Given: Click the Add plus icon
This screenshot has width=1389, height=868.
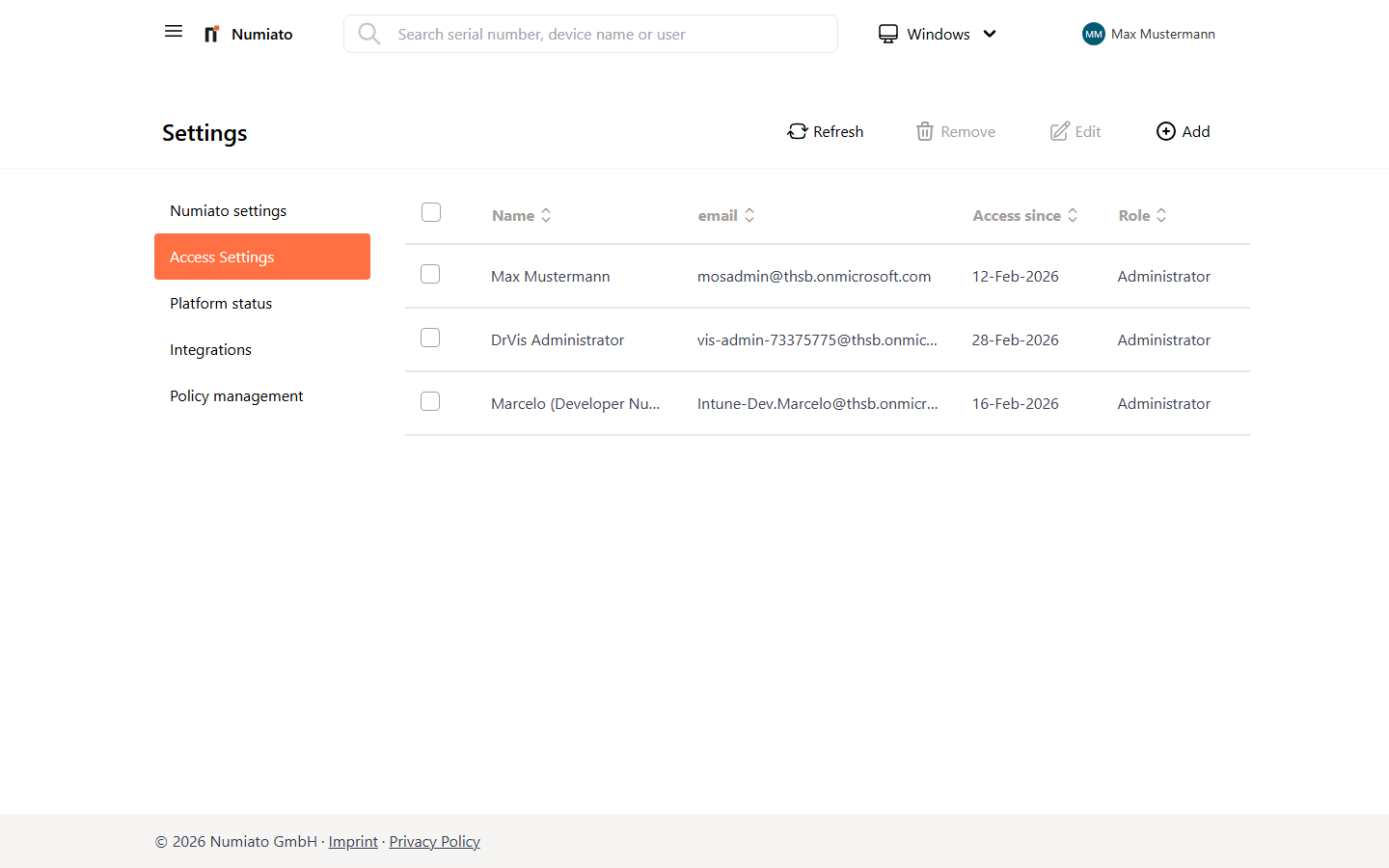Looking at the screenshot, I should point(1165,130).
